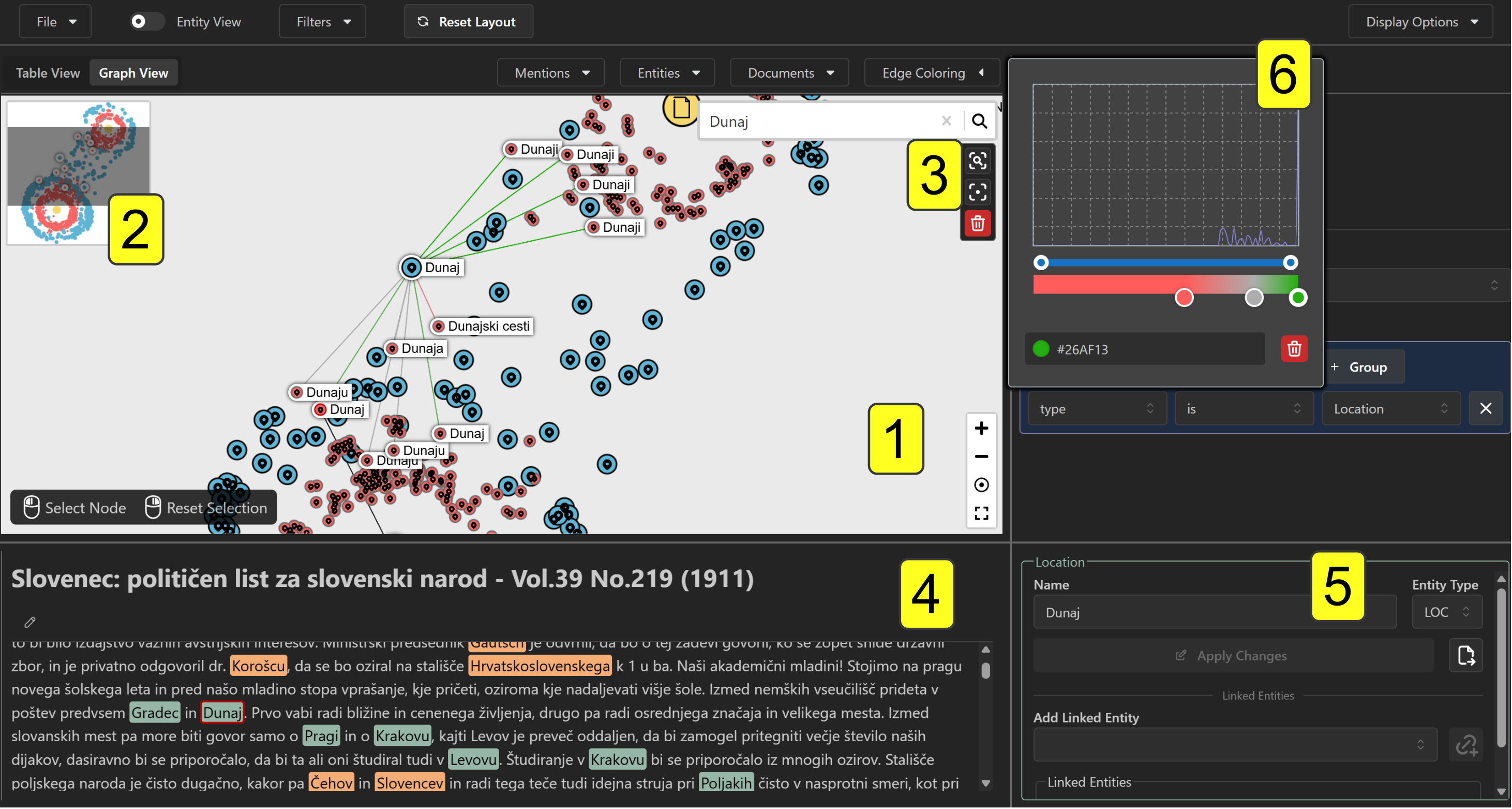Enter fullscreen graph mode
Image resolution: width=1512 pixels, height=809 pixels.
click(981, 513)
